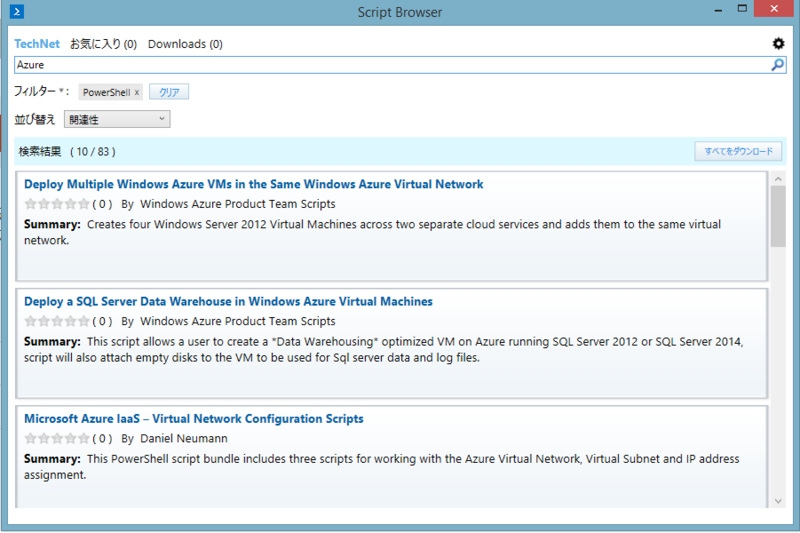Click the Azure search input field

tap(392, 65)
